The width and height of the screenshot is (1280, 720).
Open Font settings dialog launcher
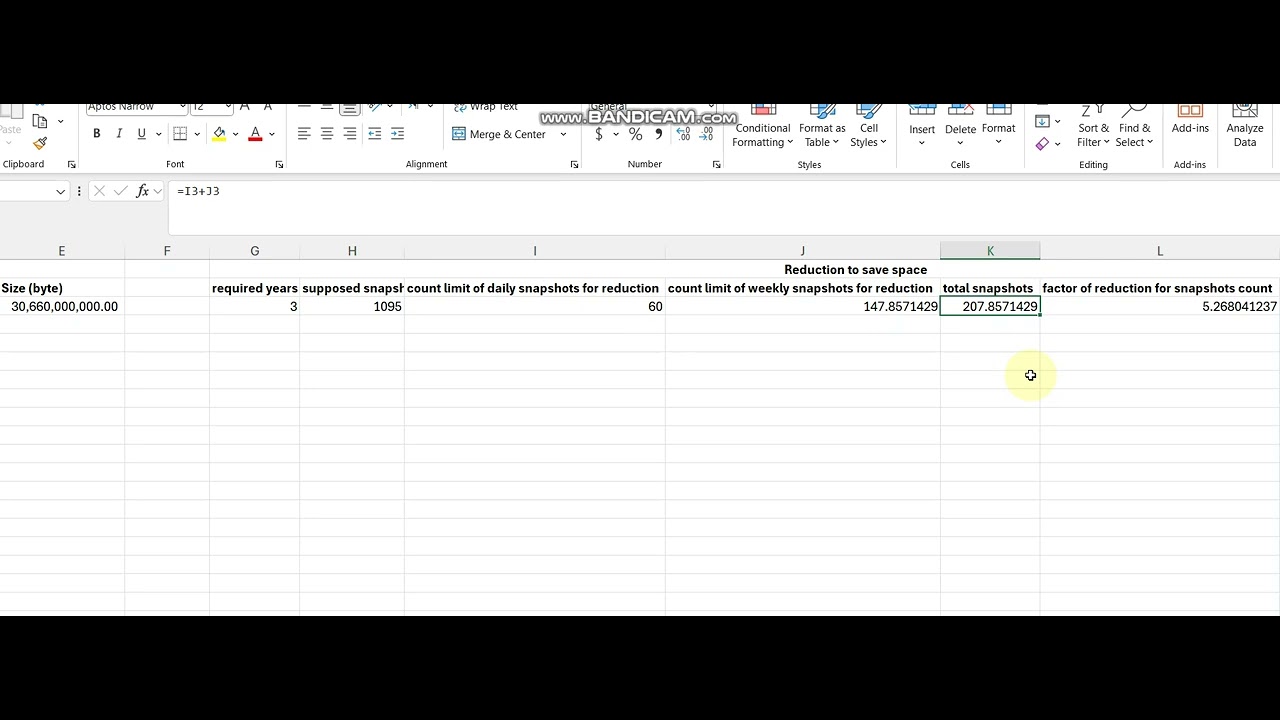coord(279,164)
